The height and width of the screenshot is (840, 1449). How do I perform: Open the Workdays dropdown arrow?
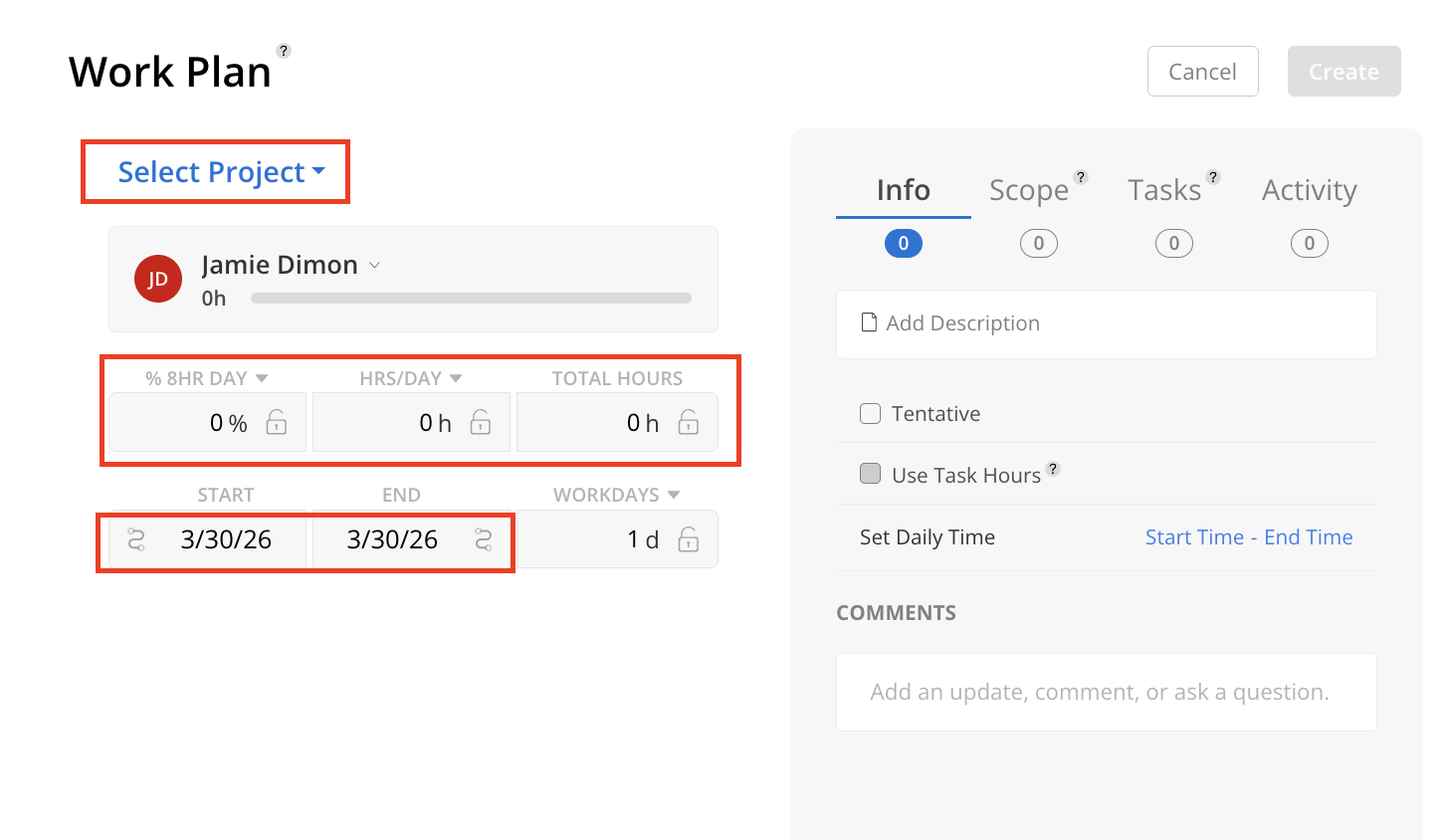point(674,495)
